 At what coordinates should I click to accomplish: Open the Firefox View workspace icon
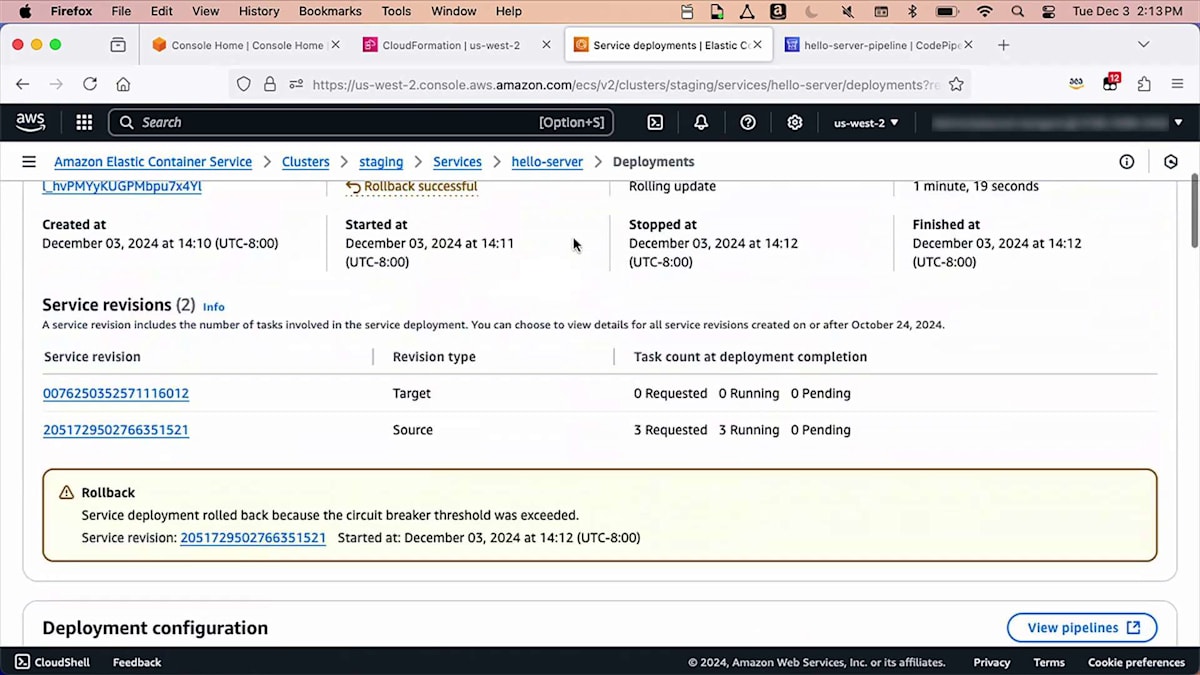pos(118,45)
